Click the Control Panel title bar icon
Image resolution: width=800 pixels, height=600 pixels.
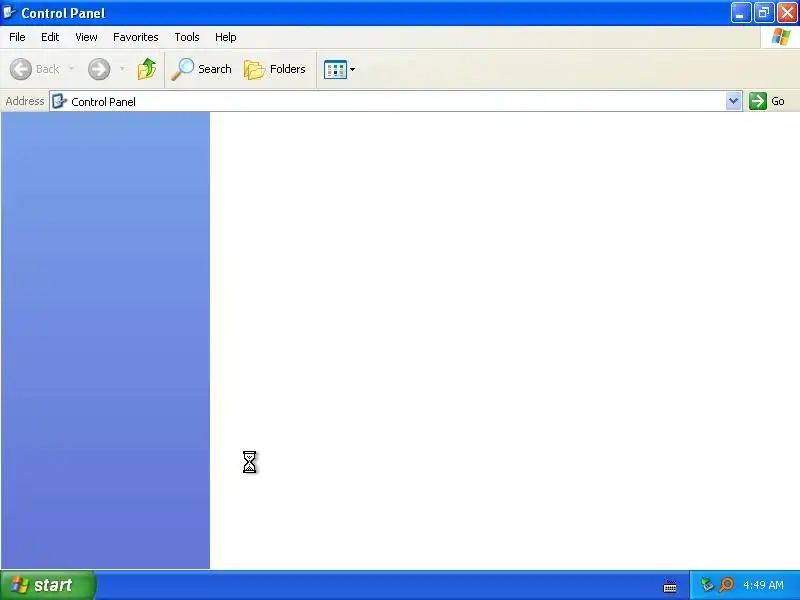[9, 12]
